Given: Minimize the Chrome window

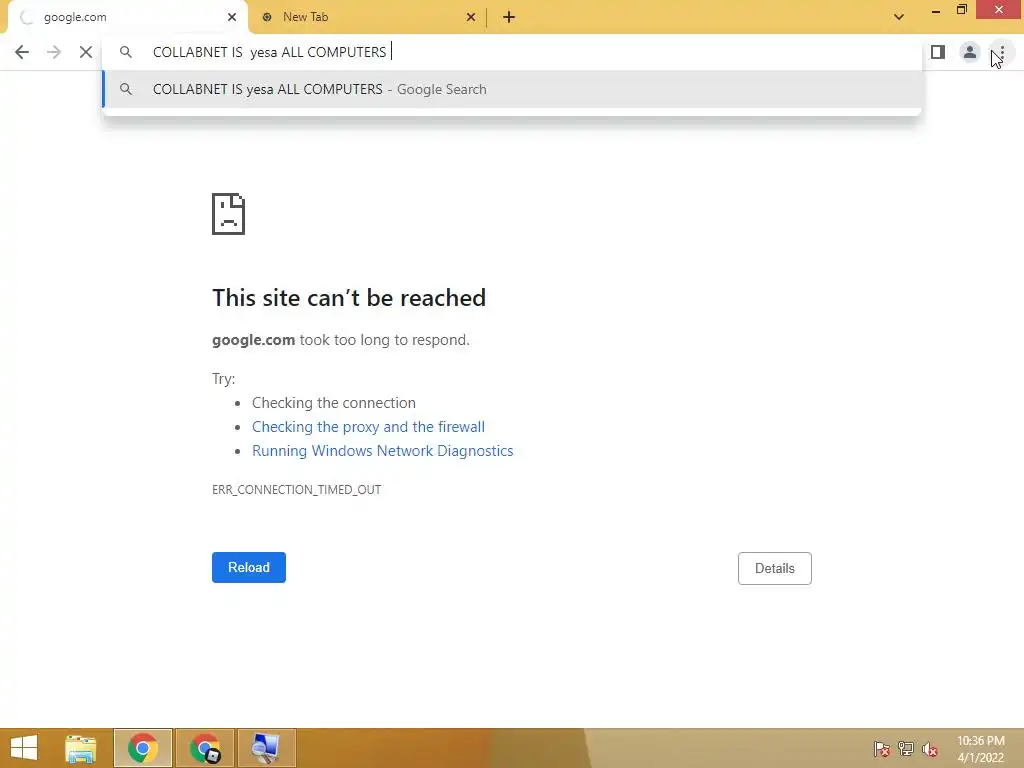Looking at the screenshot, I should tap(935, 10).
